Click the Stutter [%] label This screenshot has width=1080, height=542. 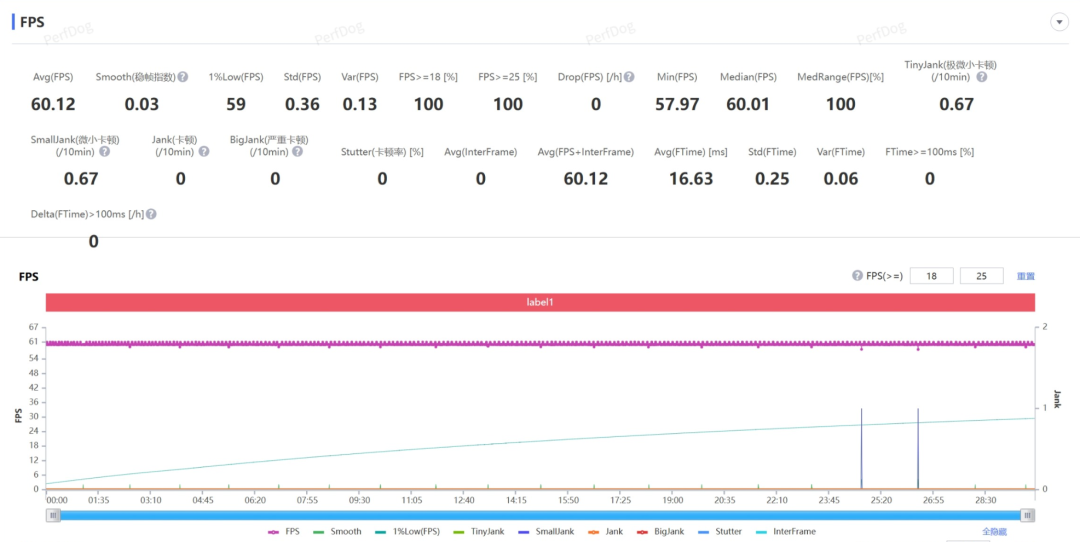click(x=382, y=152)
